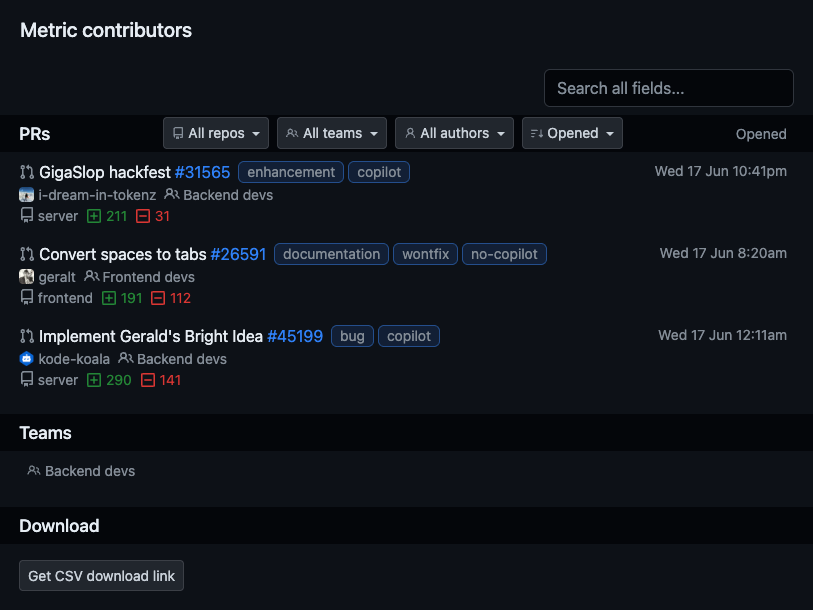Click team icon next to i-dream-in-tokenz
Image resolution: width=813 pixels, height=610 pixels.
(172, 195)
